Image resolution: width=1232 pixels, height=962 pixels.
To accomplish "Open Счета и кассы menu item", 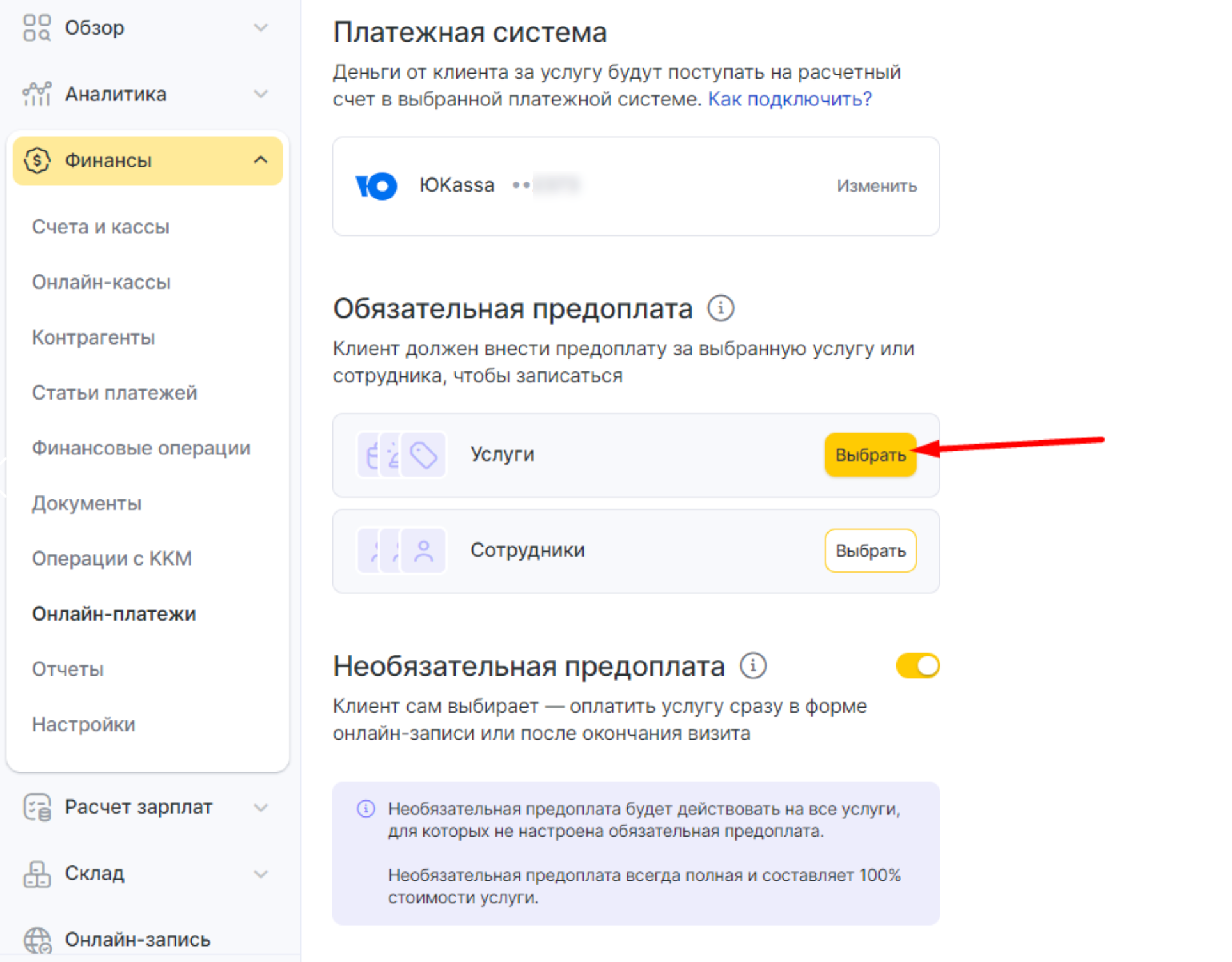I will tap(100, 227).
